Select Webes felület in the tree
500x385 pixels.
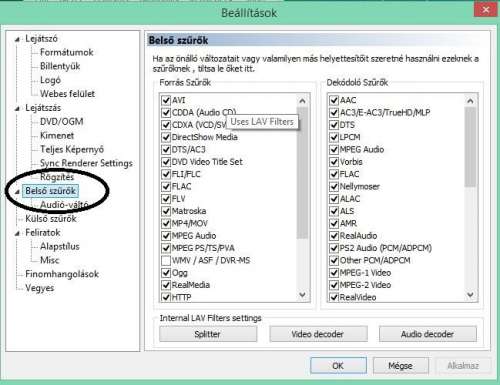[67, 94]
